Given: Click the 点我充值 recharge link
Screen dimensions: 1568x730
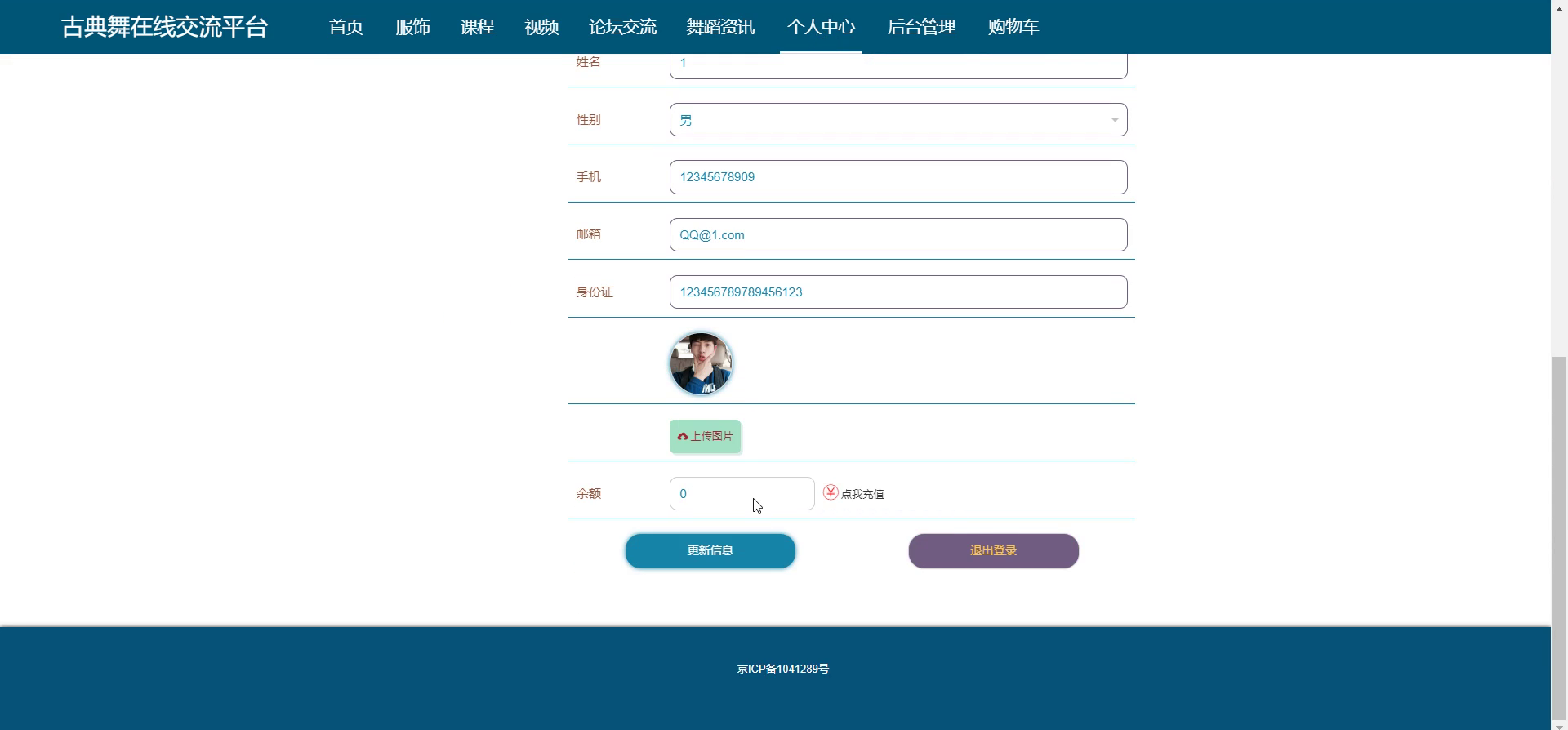Looking at the screenshot, I should point(862,494).
